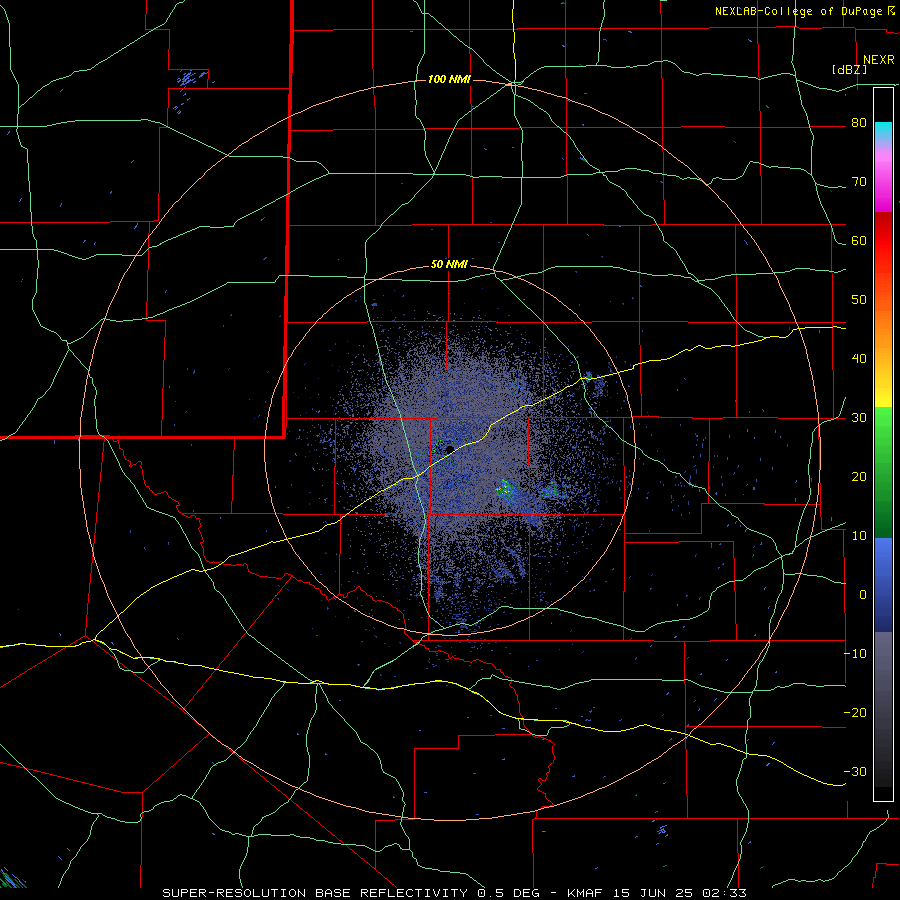The height and width of the screenshot is (900, 900).
Task: Click the -20 value on the dBZ scale
Action: click(x=855, y=713)
